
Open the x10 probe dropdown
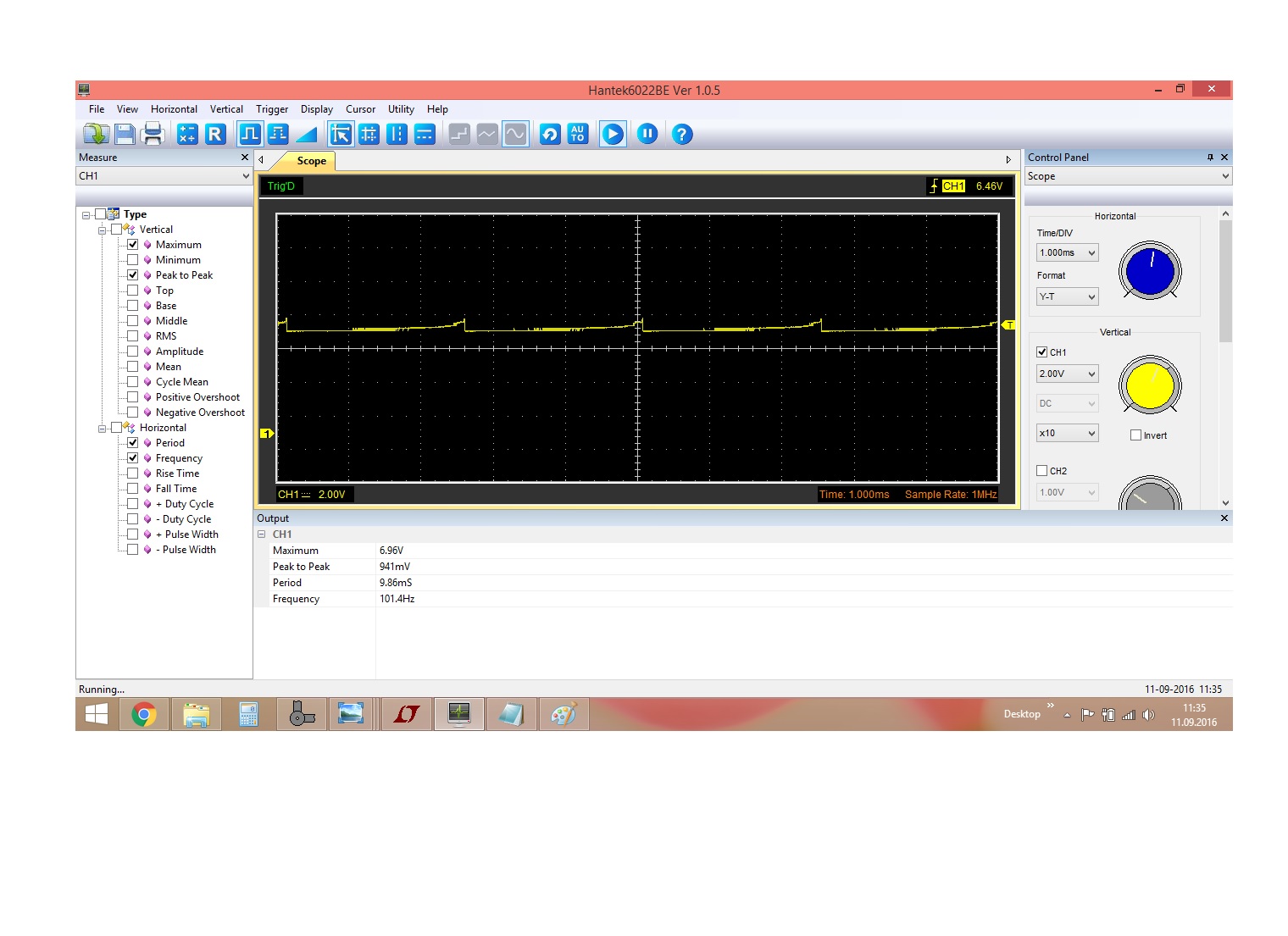(x=1068, y=433)
